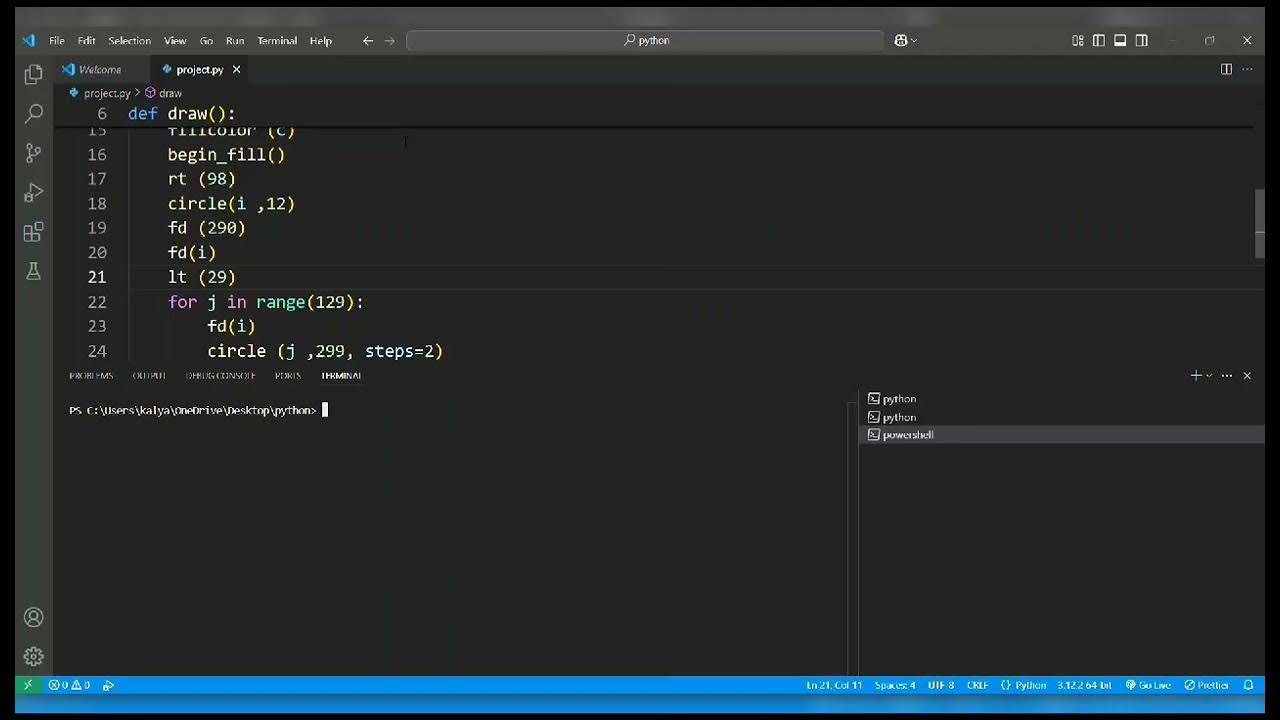Screen dimensions: 1280x720
Task: Click Go Live in the status bar
Action: pos(1148,685)
